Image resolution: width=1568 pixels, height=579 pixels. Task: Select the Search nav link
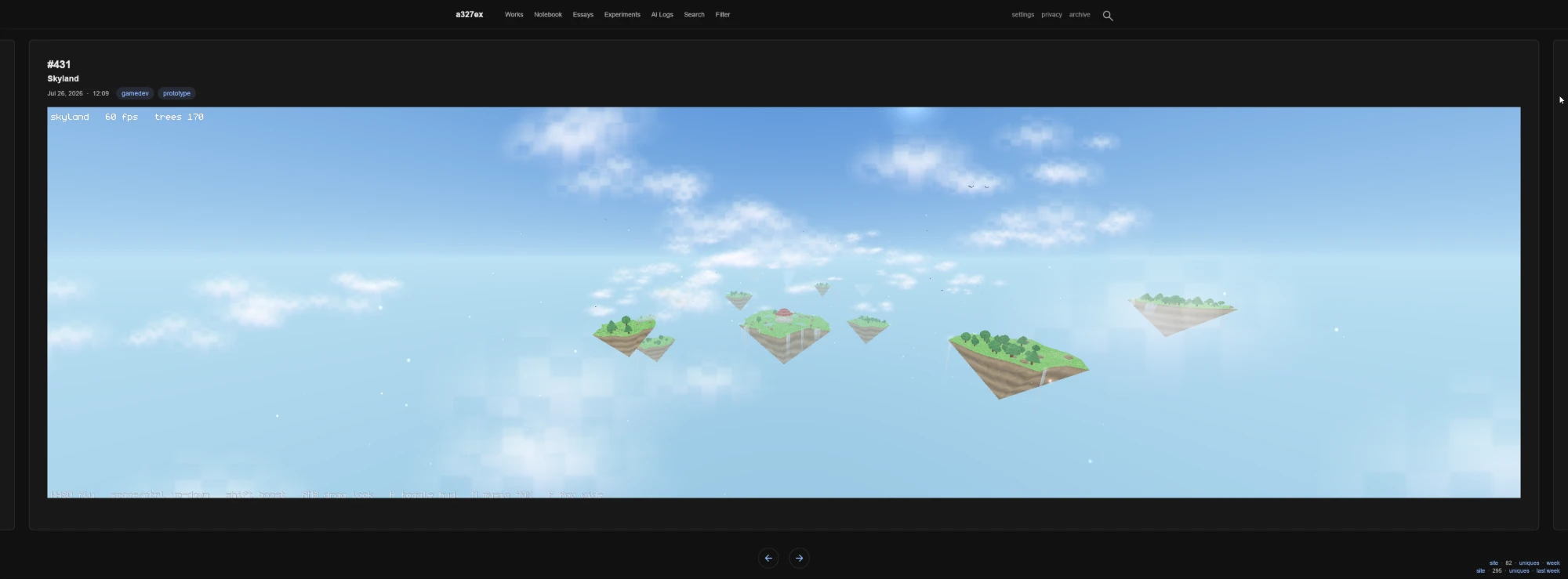click(x=694, y=14)
